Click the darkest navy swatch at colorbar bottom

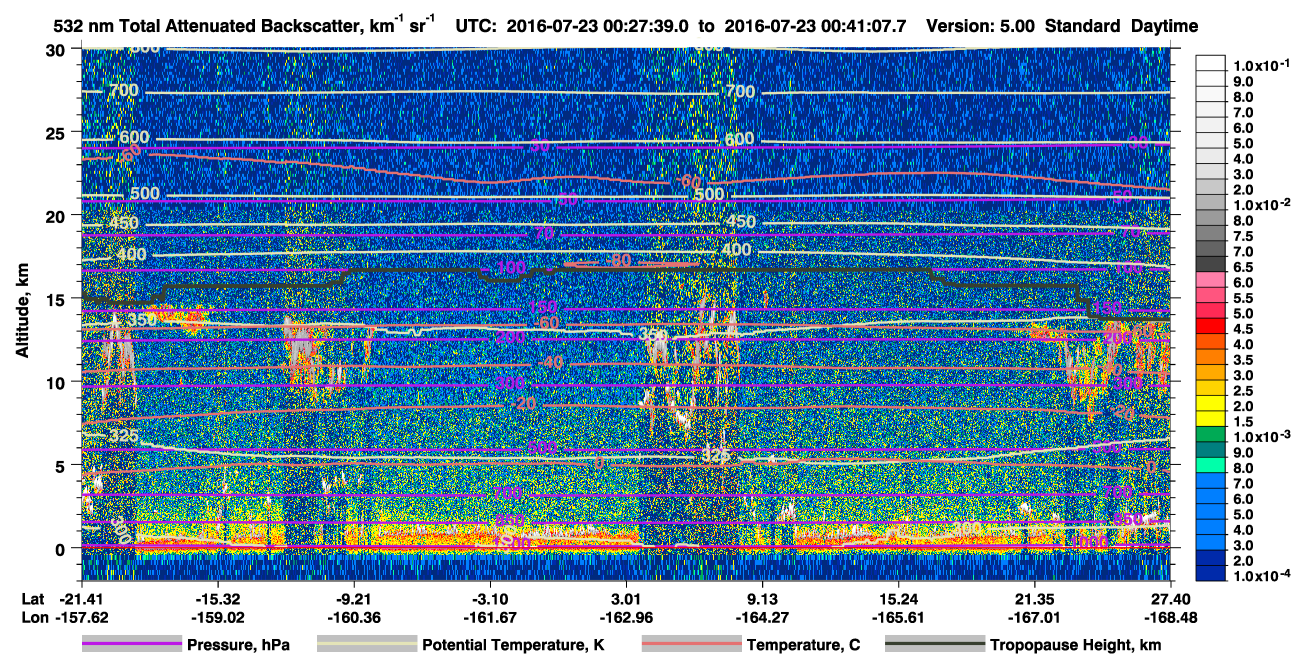tap(1210, 572)
